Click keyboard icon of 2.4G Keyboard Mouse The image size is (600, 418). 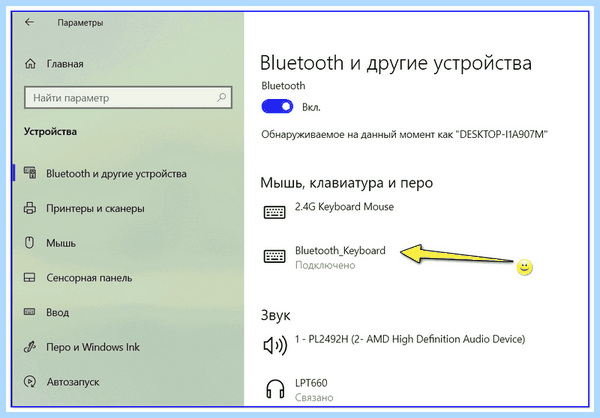[275, 212]
